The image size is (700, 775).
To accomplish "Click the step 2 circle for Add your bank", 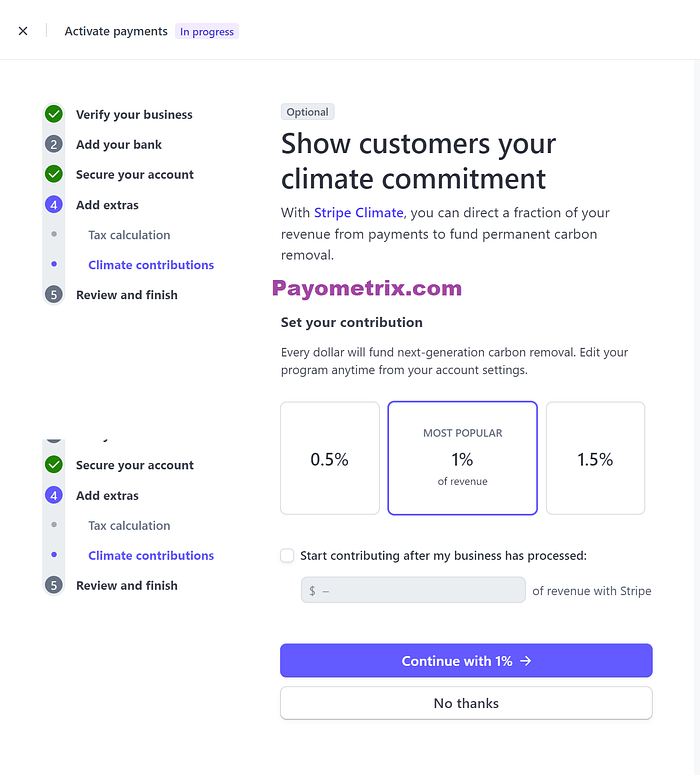I will click(x=54, y=144).
